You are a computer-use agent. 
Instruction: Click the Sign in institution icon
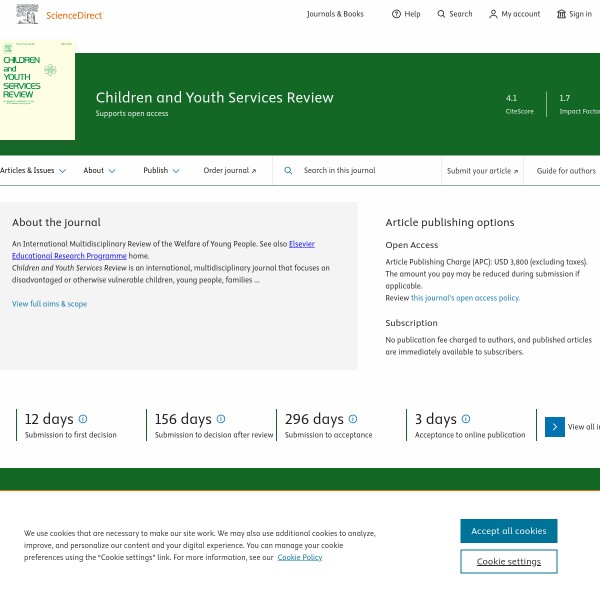pyautogui.click(x=561, y=14)
